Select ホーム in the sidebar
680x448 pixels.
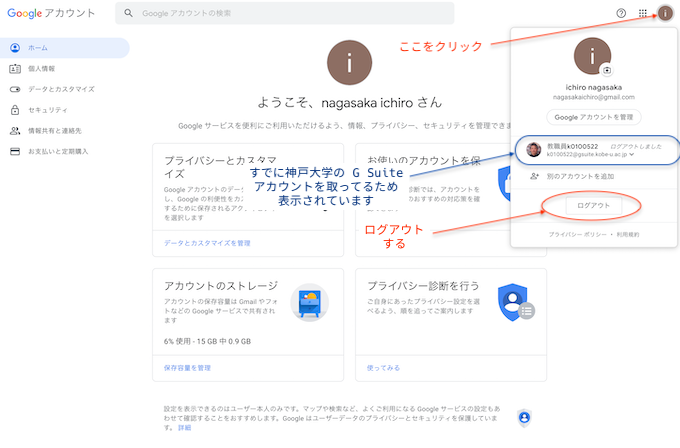pyautogui.click(x=65, y=48)
